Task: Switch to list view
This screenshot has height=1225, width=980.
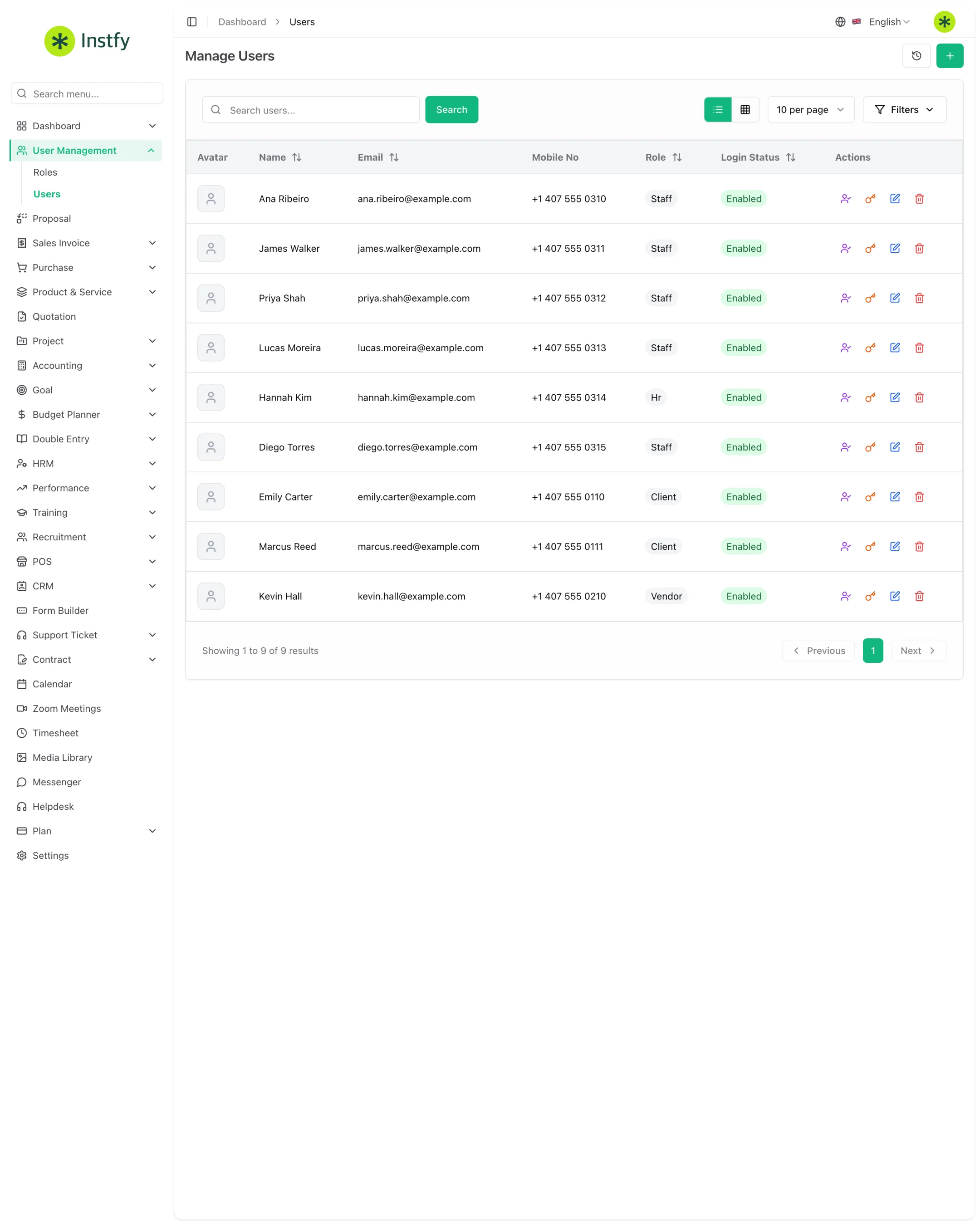Action: click(717, 110)
